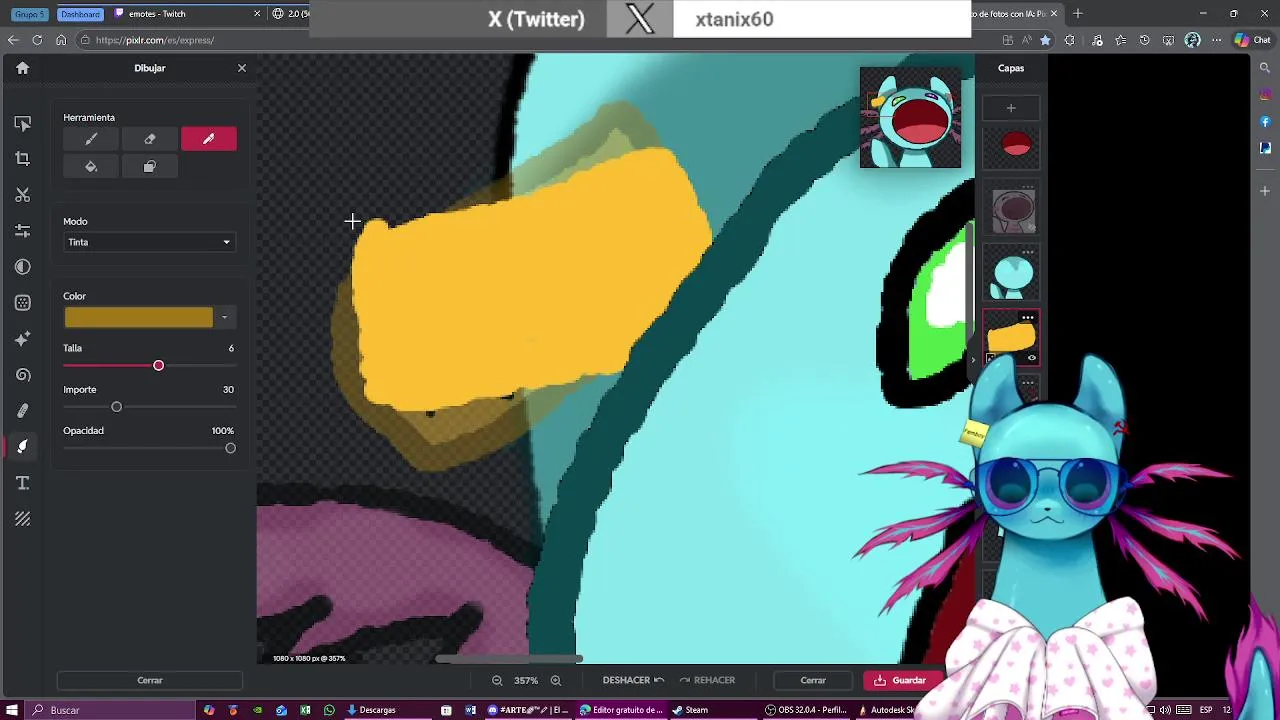Adjust the Importe slider handle
The width and height of the screenshot is (1280, 720).
116,407
